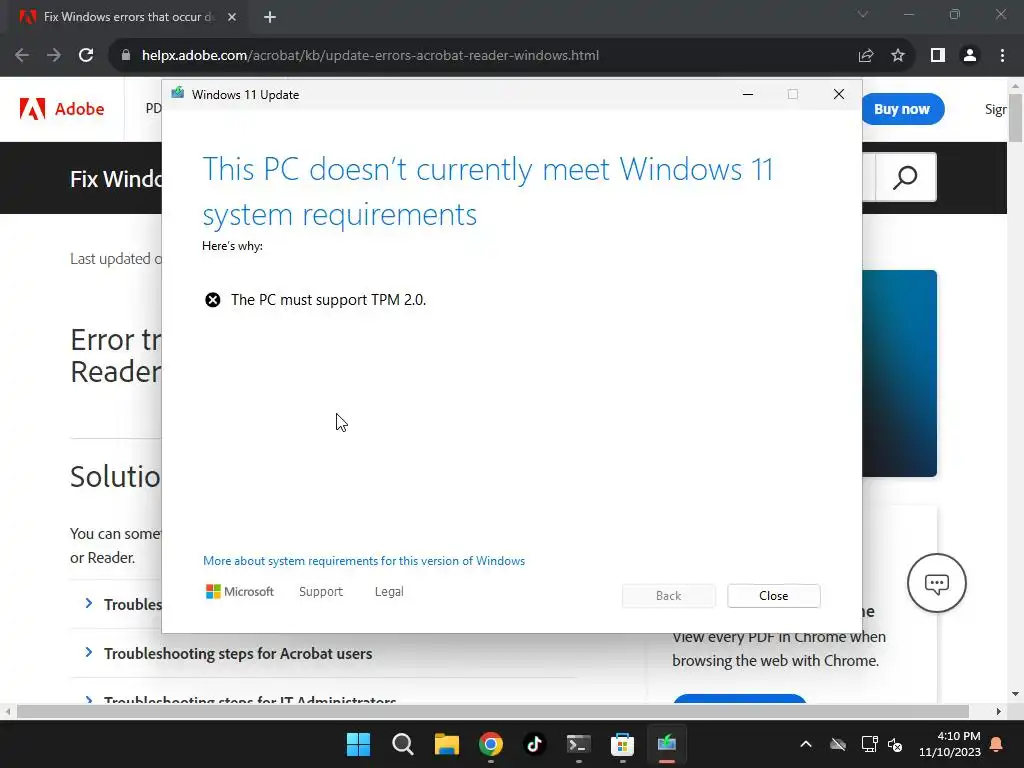Click Sign in on Adobe header

995,109
